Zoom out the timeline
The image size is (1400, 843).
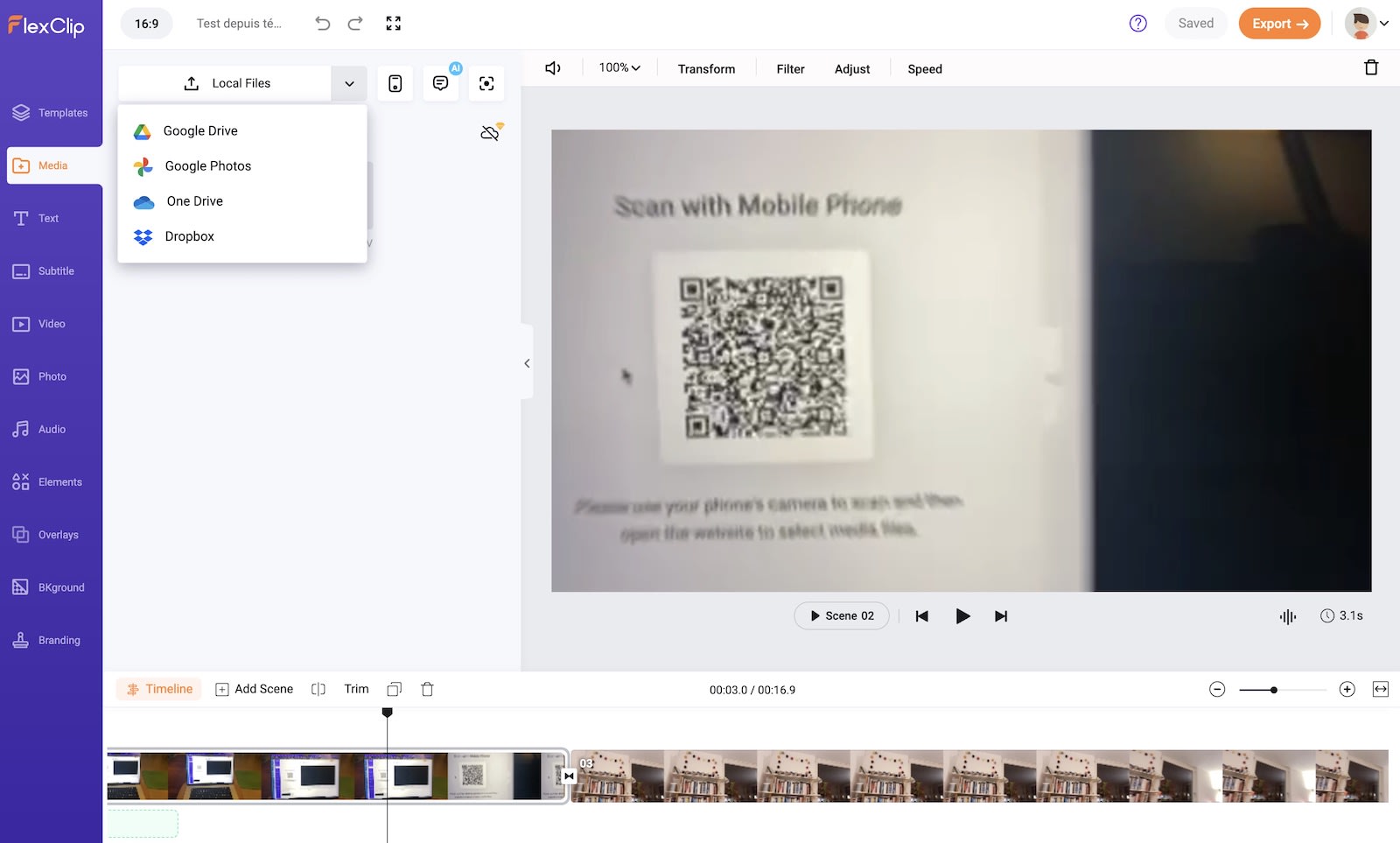pos(1217,690)
